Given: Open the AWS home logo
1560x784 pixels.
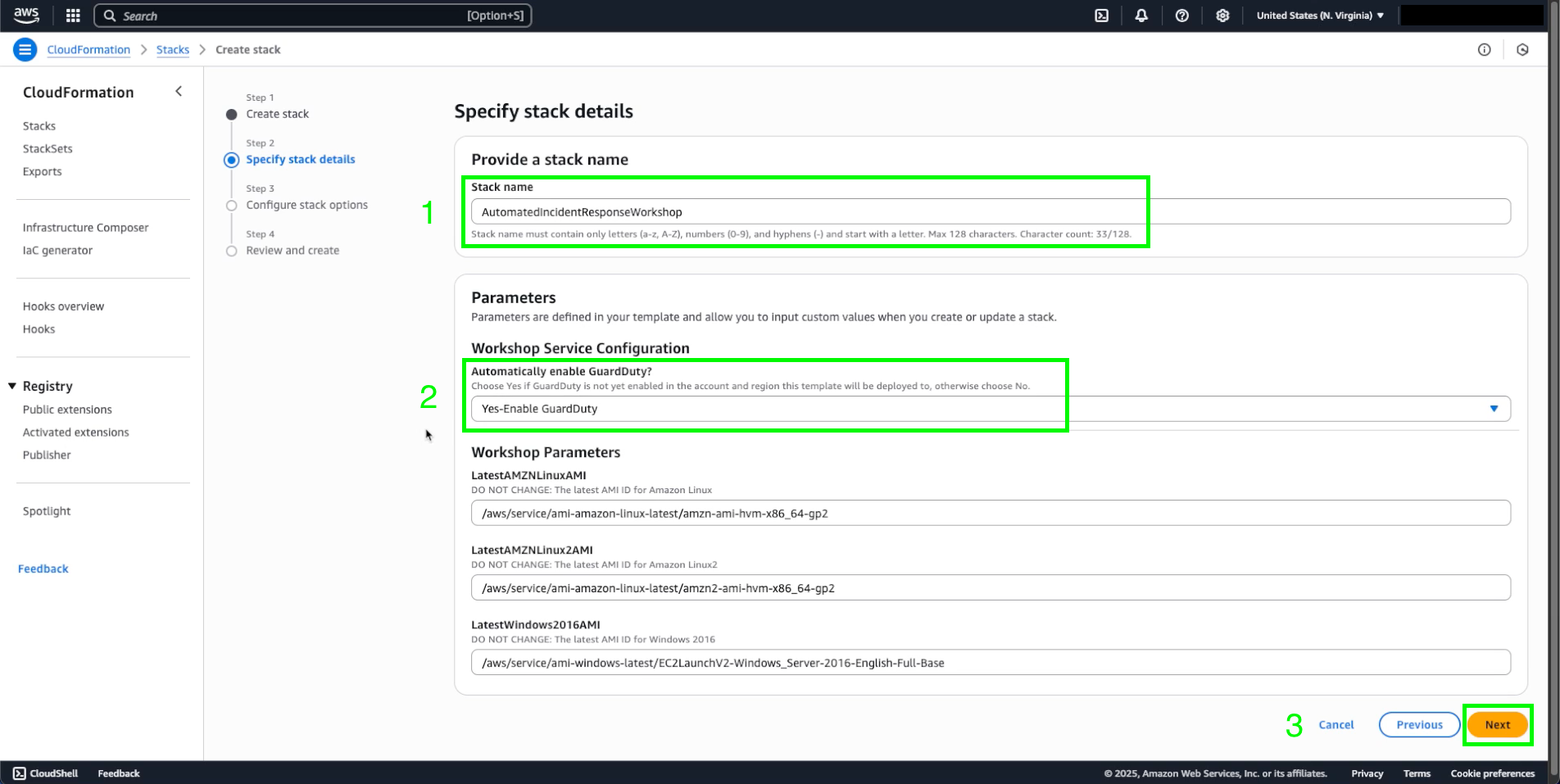Looking at the screenshot, I should [26, 15].
